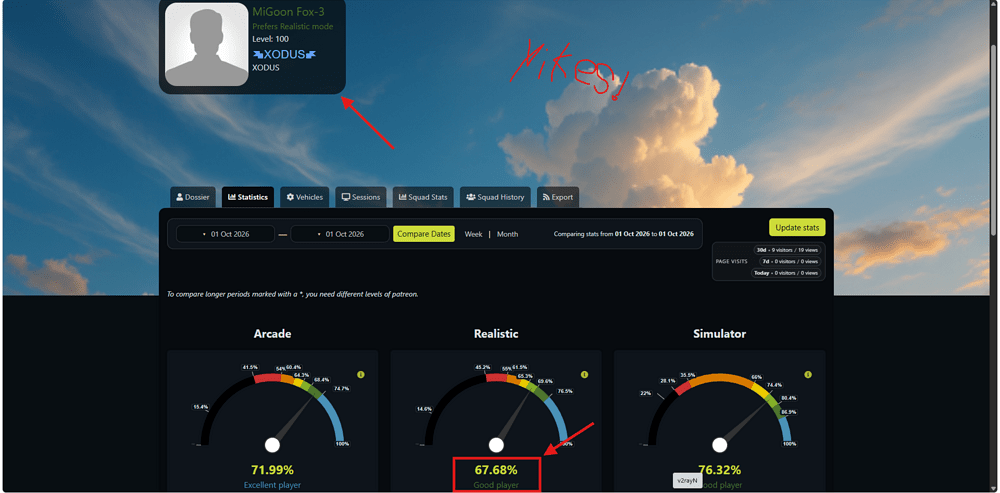Select the Squad Stats tab
Image resolution: width=1000 pixels, height=493 pixels.
point(423,197)
